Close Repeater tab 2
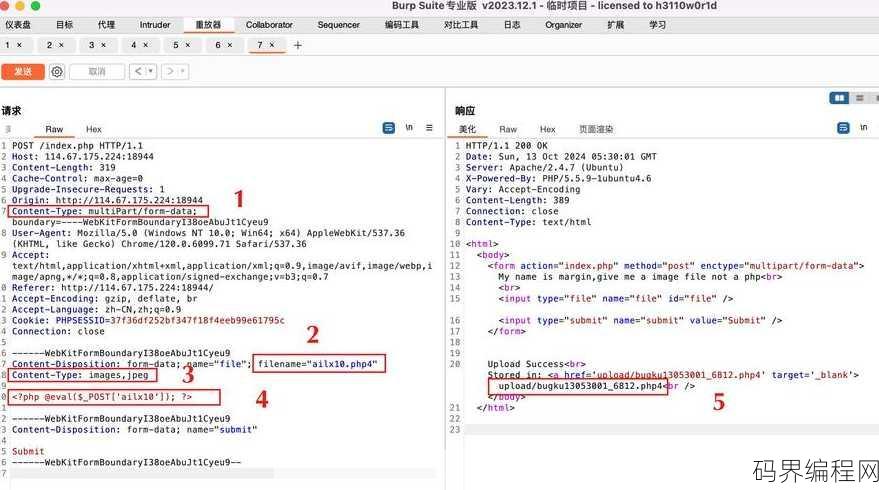 coord(62,45)
